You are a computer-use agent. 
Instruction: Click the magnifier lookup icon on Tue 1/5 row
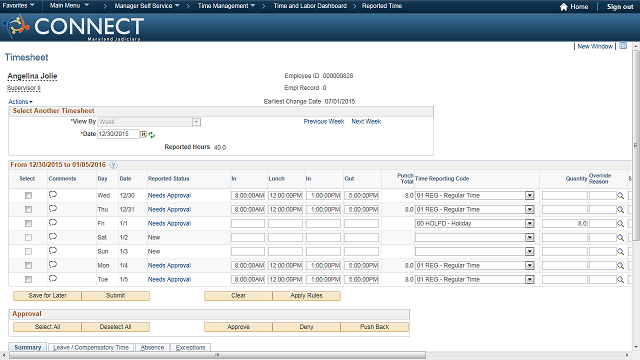tap(620, 280)
